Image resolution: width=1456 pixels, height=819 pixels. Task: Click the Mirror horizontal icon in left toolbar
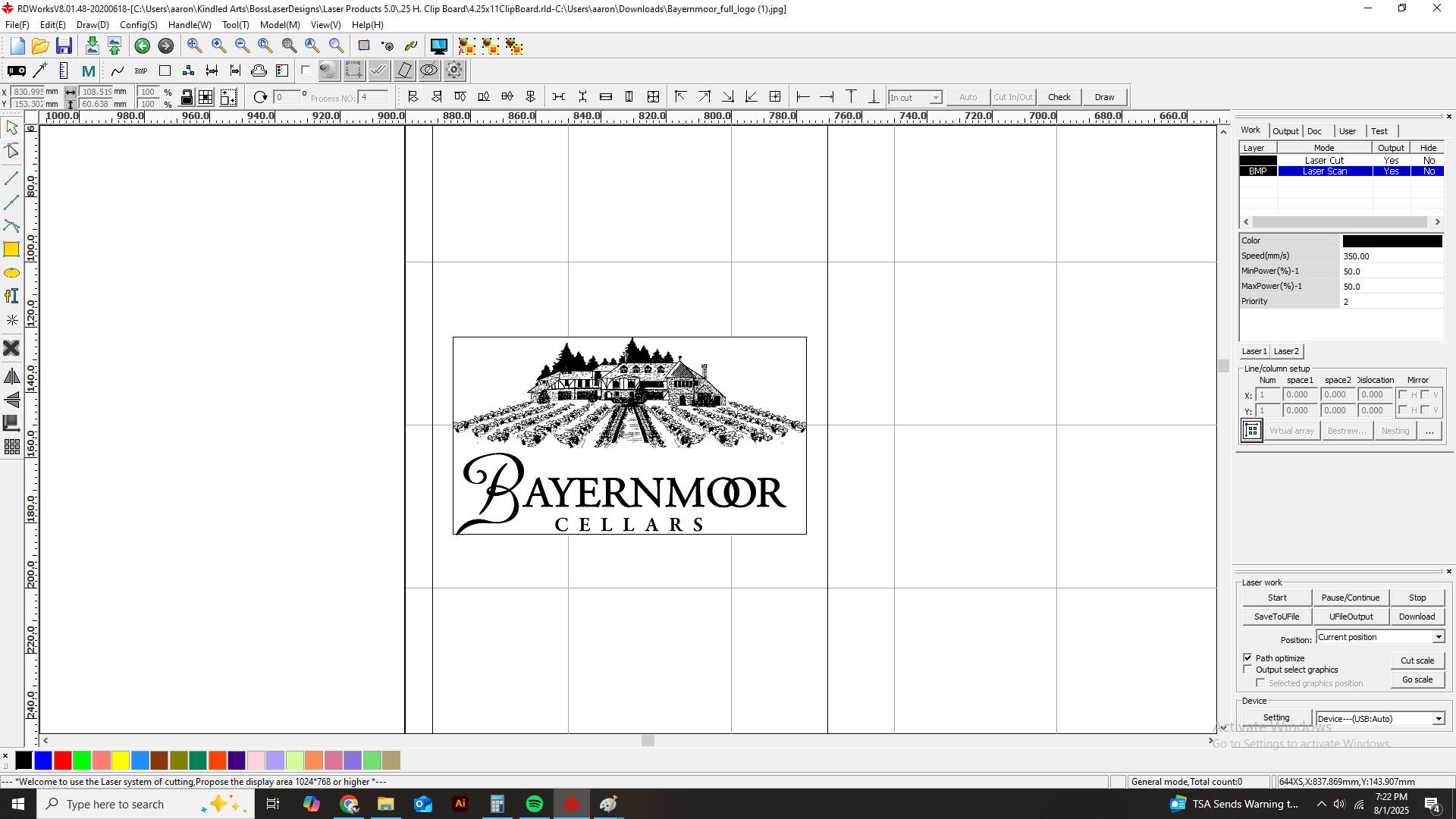point(11,377)
